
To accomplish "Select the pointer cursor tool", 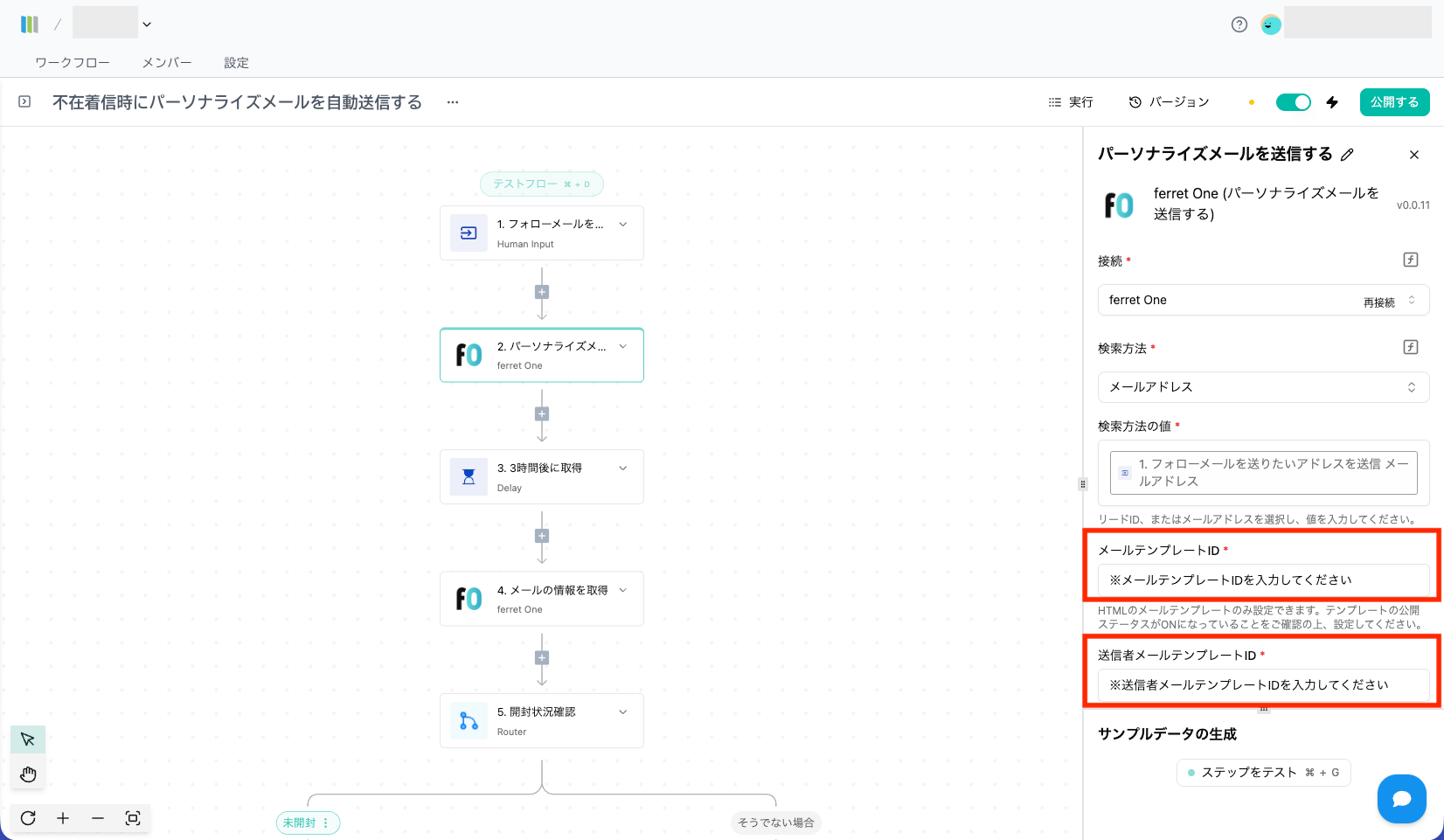I will pos(28,739).
